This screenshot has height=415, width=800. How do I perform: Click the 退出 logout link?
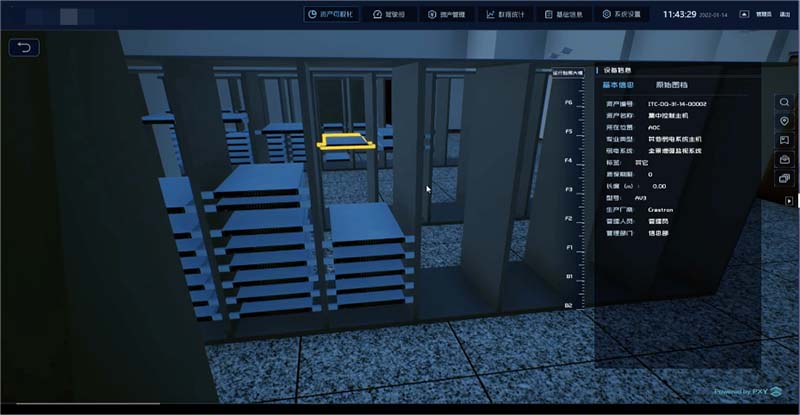coord(784,15)
